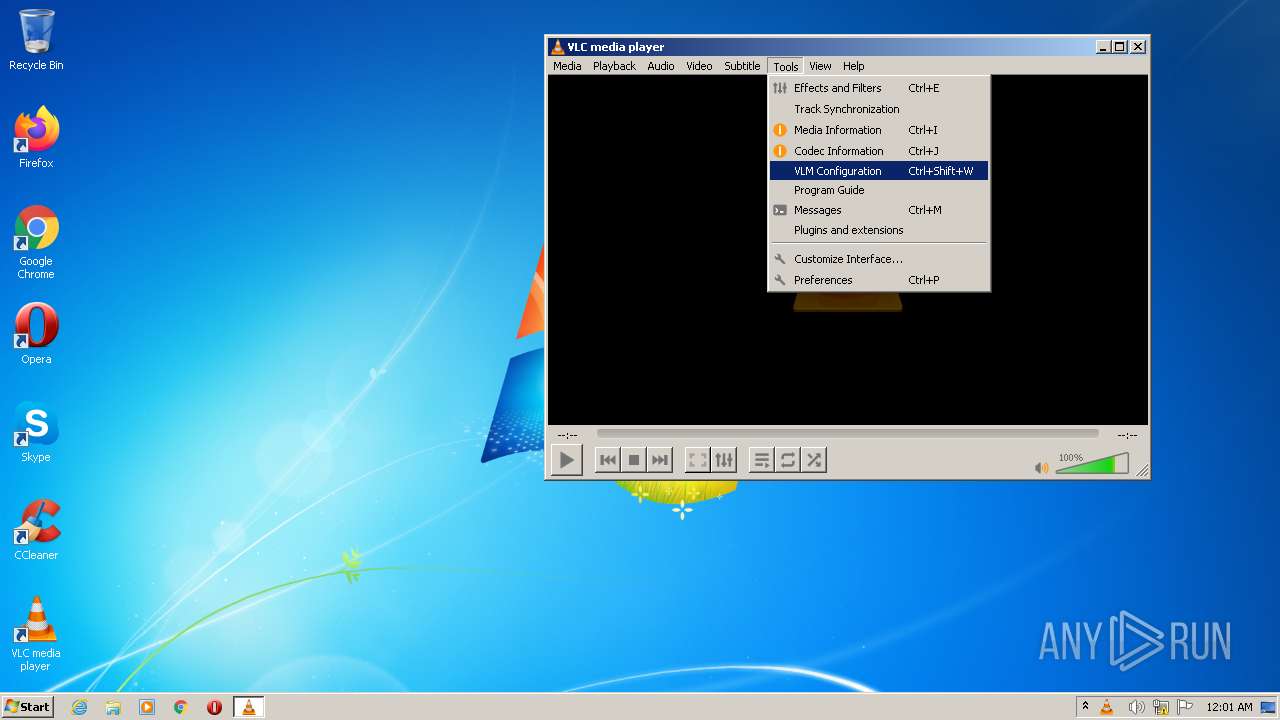Open the View menu
This screenshot has width=1280, height=720.
pos(820,66)
